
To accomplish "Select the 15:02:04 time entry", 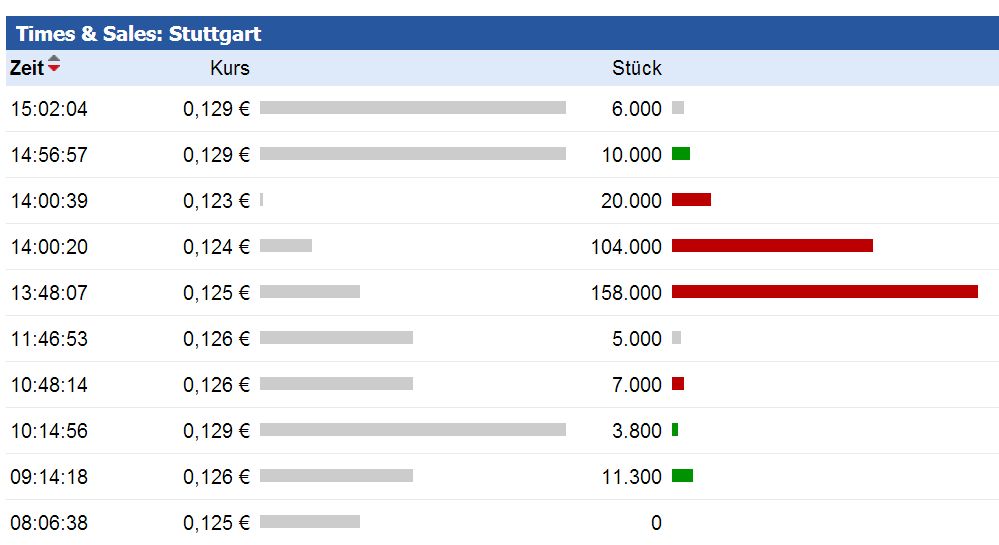I will pos(49,109).
